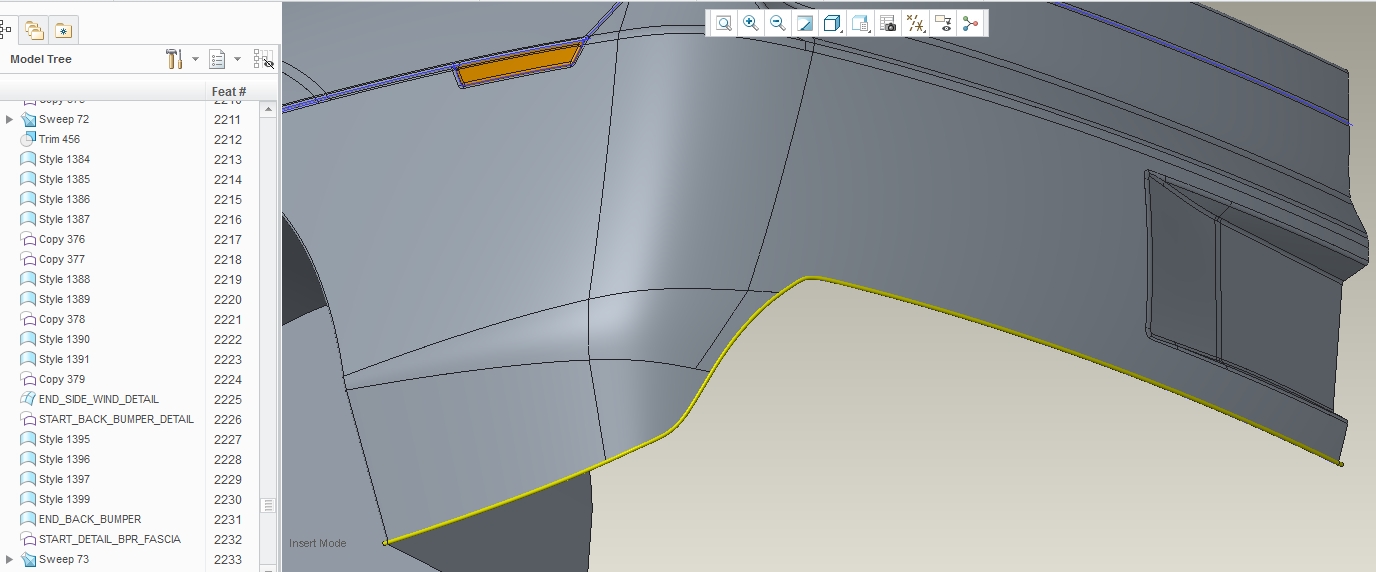Select the Style 1396 feature

[64, 459]
